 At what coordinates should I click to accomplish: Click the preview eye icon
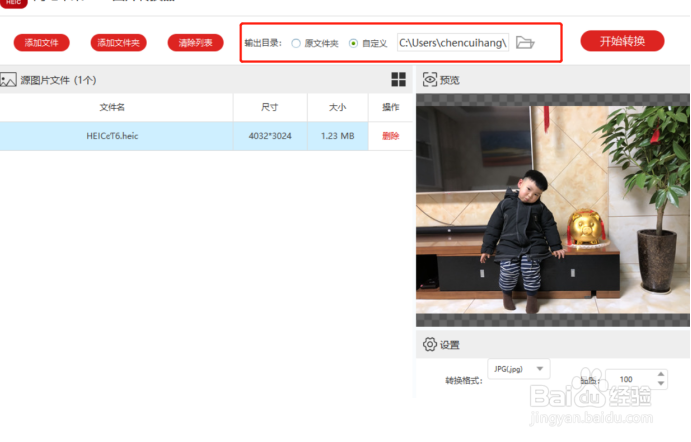coord(430,79)
